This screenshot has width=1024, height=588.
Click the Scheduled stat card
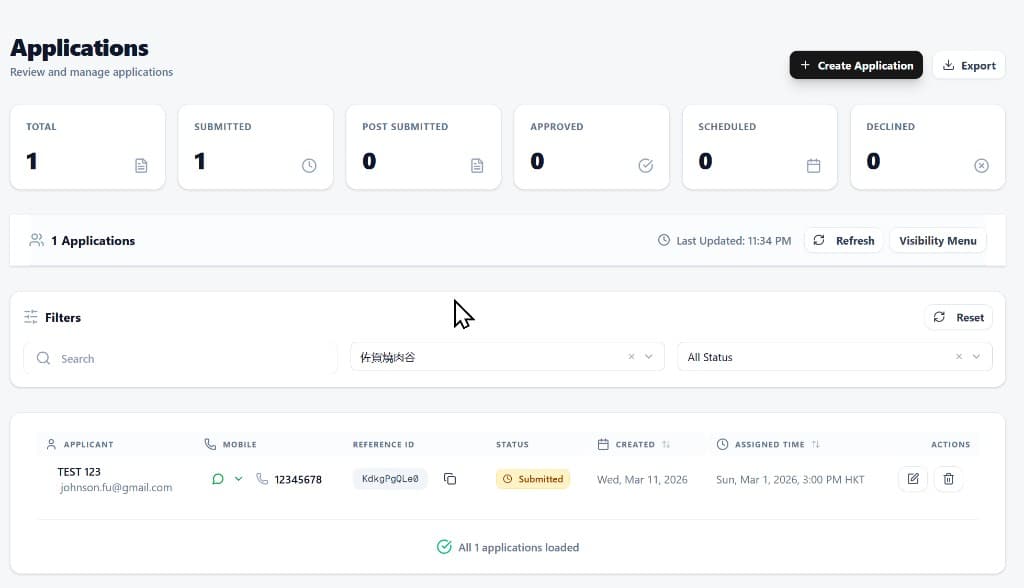[760, 147]
